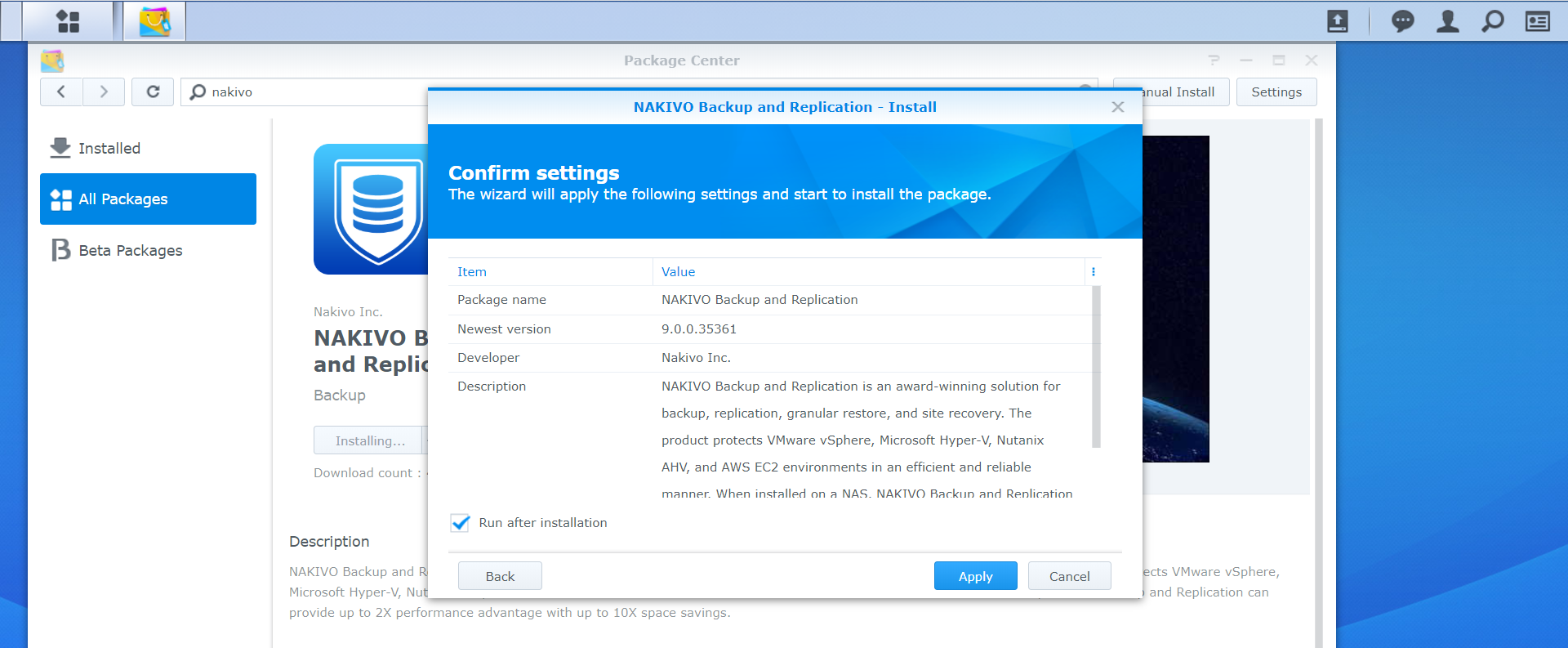Open the notifications speech bubble icon
This screenshot has height=648, width=1568.
(1402, 21)
